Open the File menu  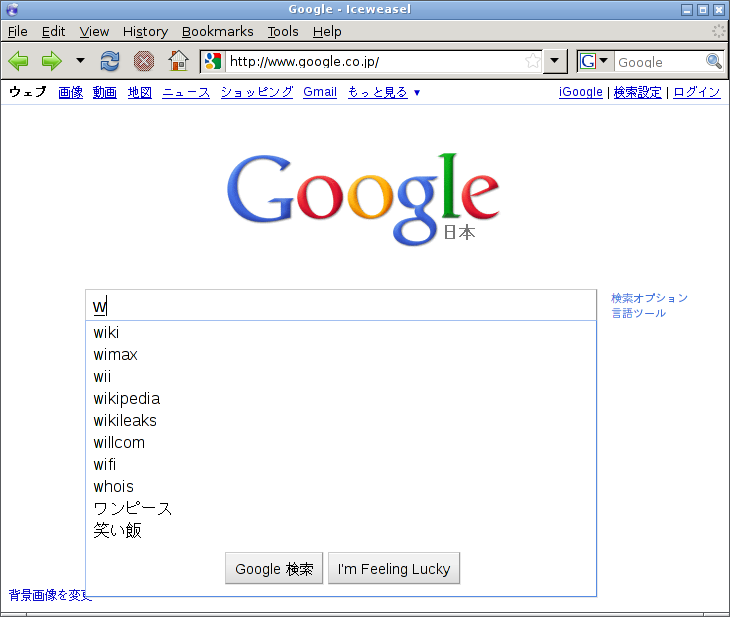(18, 32)
